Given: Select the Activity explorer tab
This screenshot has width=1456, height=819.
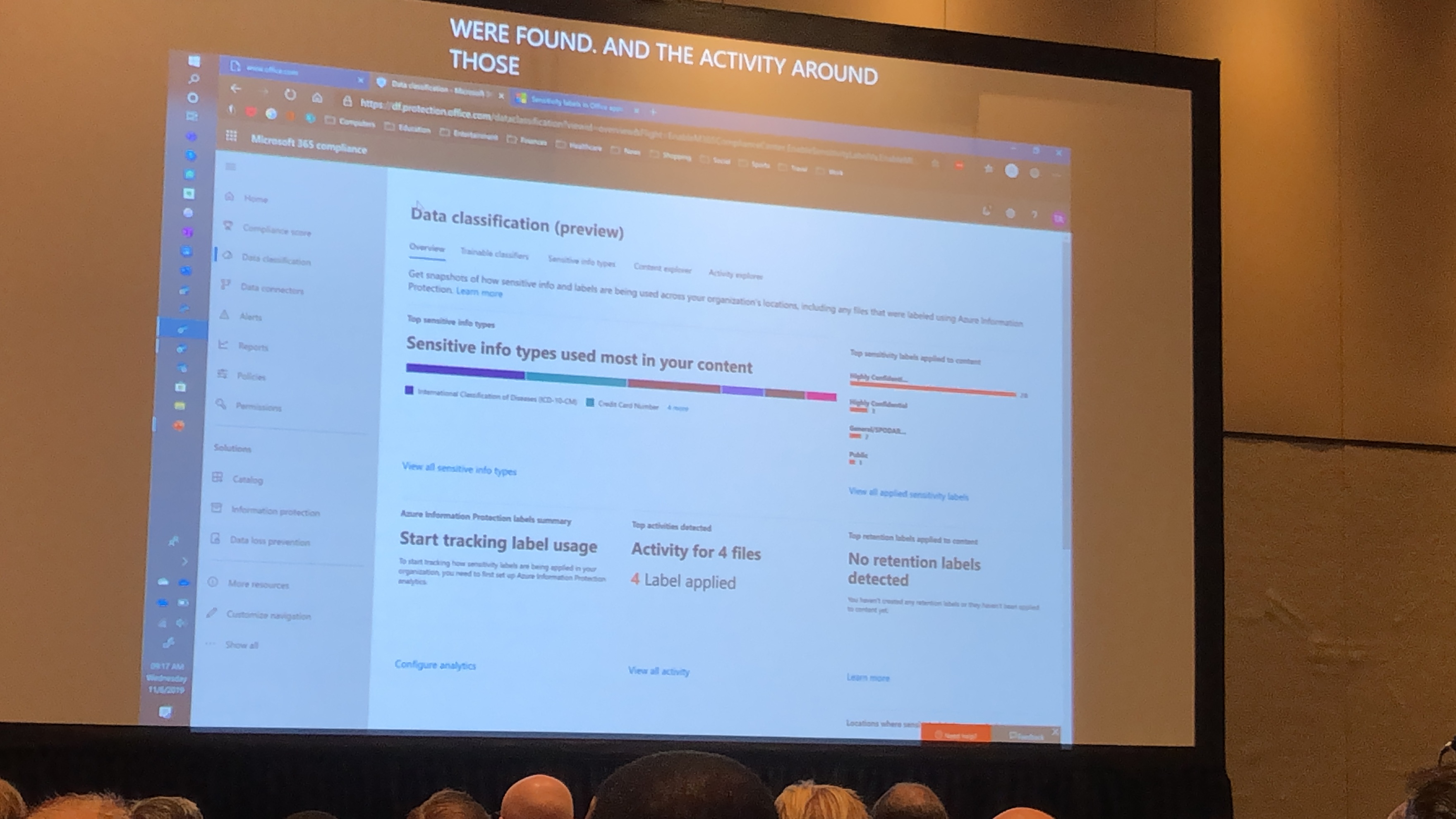Looking at the screenshot, I should pos(736,275).
